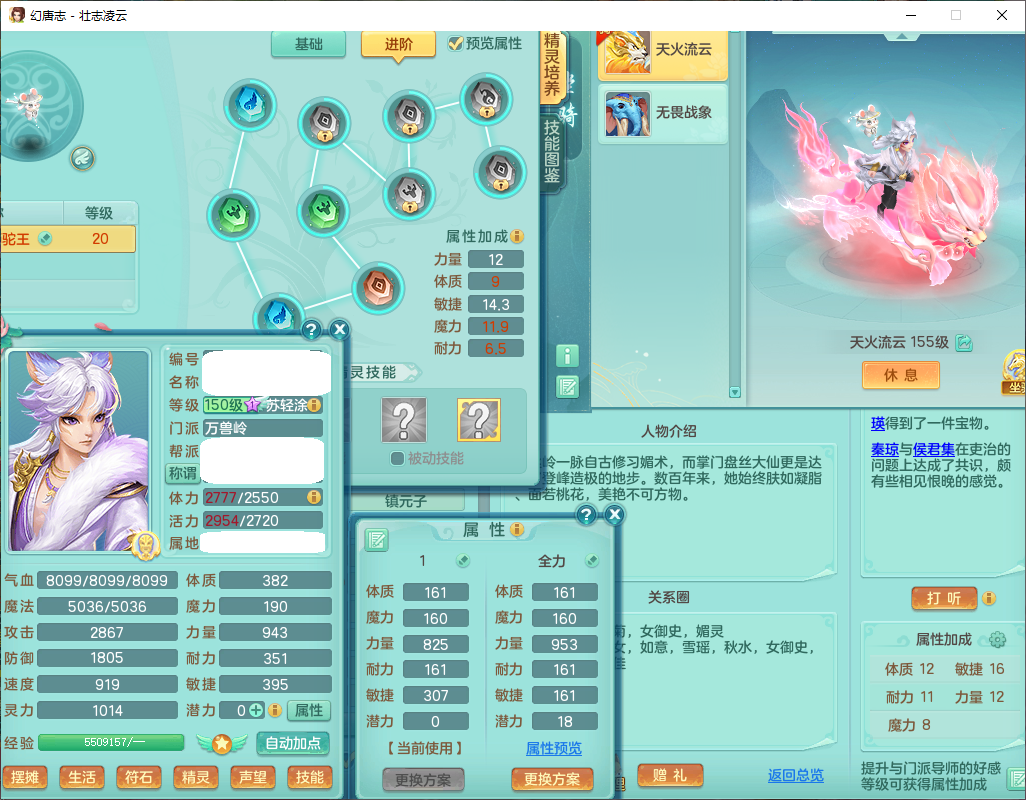
Task: Open the 属性预览 link
Action: tap(553, 748)
